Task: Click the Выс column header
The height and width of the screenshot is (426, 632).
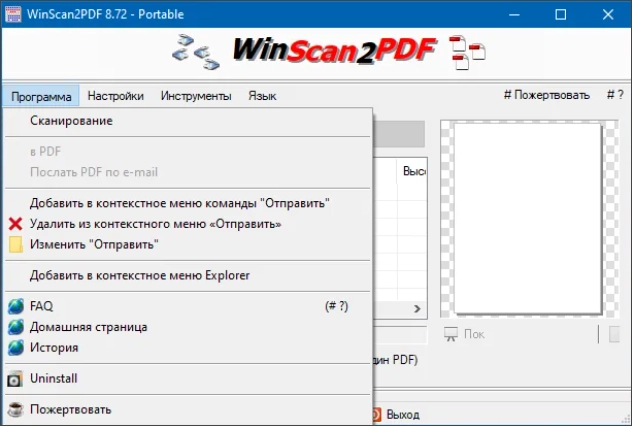Action: click(x=414, y=171)
